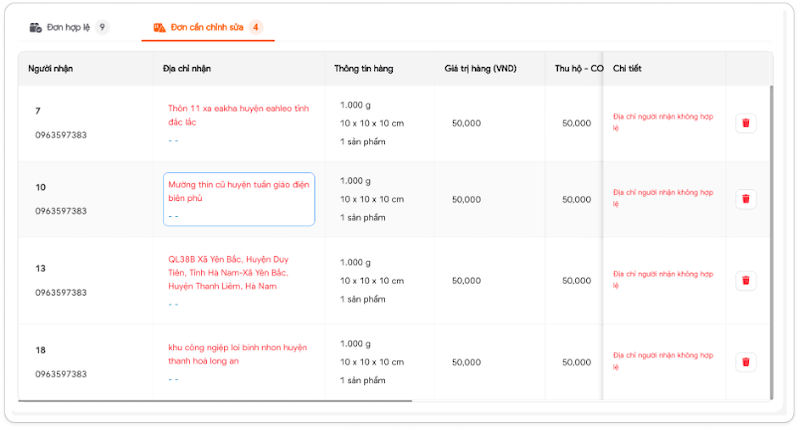Select the Đơn cần chỉnh sửa tab

(205, 27)
